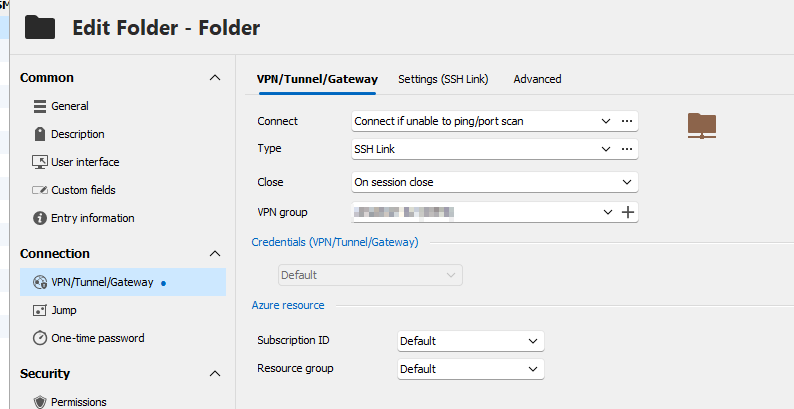Click the black folder icon in header
Screen dimensions: 794x409
pos(40,27)
